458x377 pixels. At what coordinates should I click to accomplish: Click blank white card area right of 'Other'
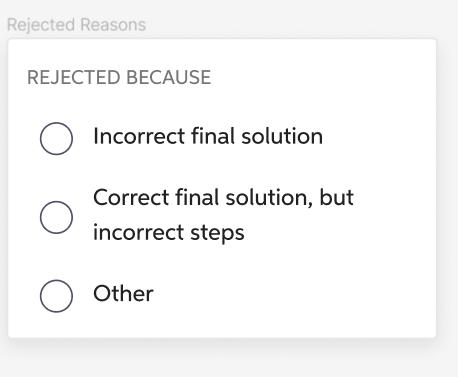coord(293,294)
